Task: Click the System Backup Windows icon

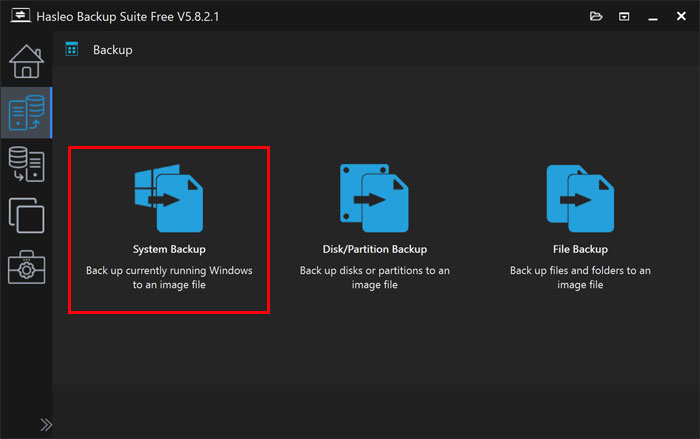Action: pyautogui.click(x=169, y=198)
